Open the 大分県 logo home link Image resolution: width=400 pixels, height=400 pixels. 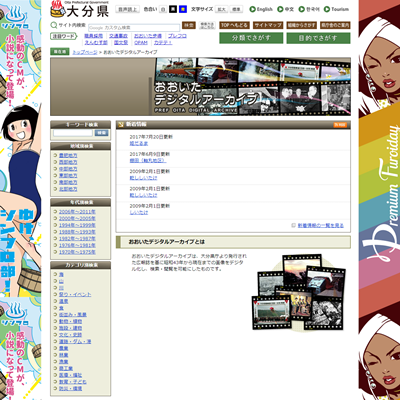pyautogui.click(x=80, y=9)
